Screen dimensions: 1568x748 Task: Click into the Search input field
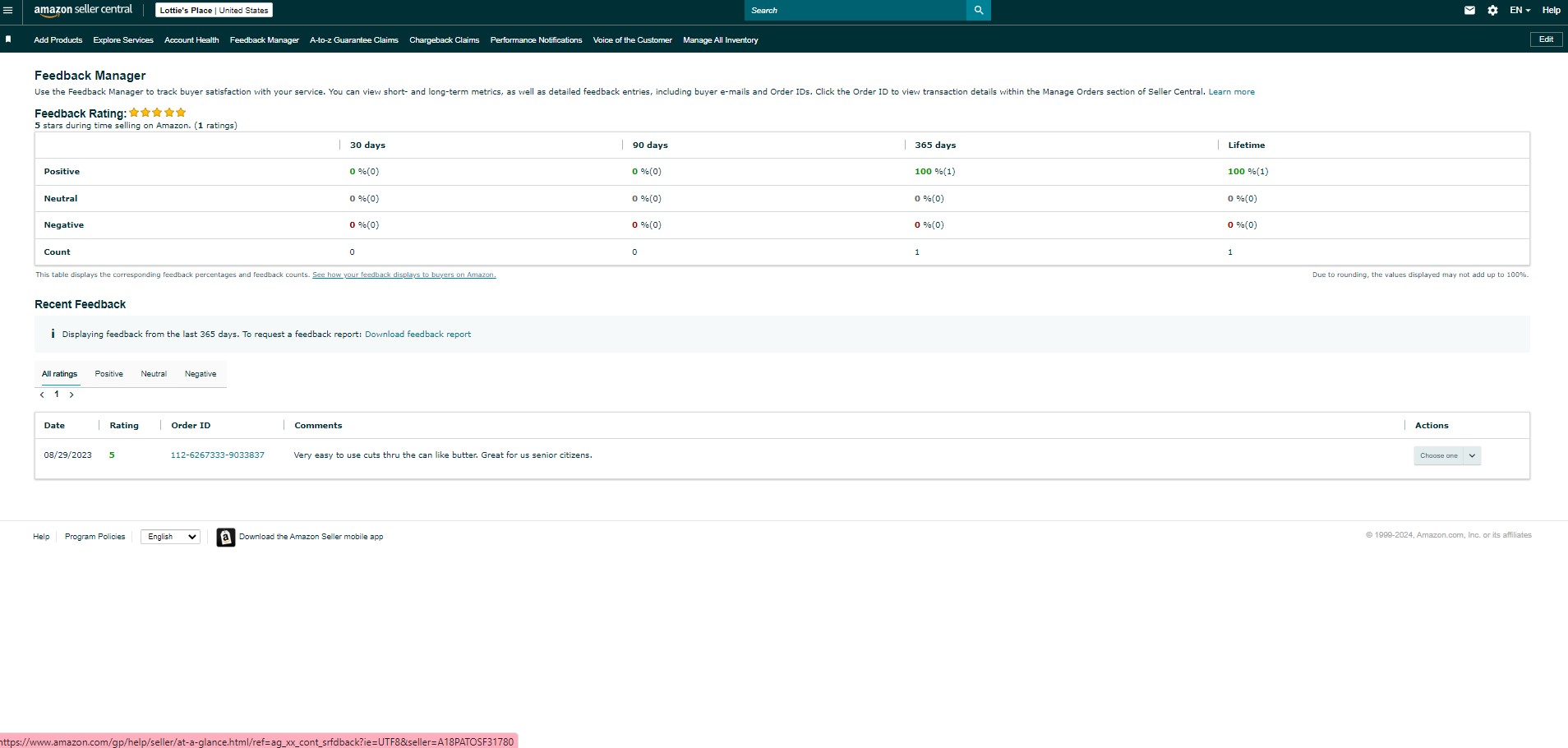[855, 11]
